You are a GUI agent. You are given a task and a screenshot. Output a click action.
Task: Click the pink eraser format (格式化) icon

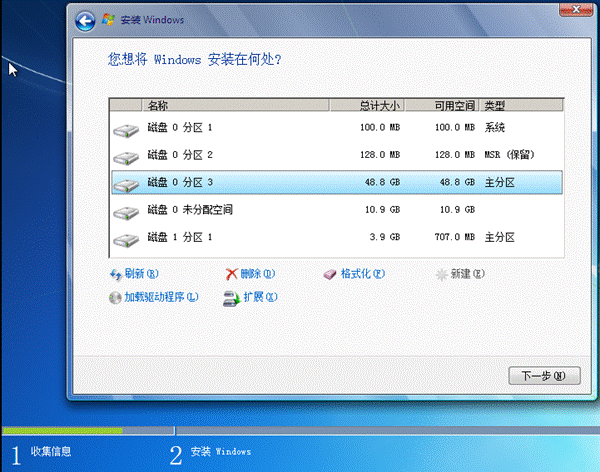[x=329, y=274]
